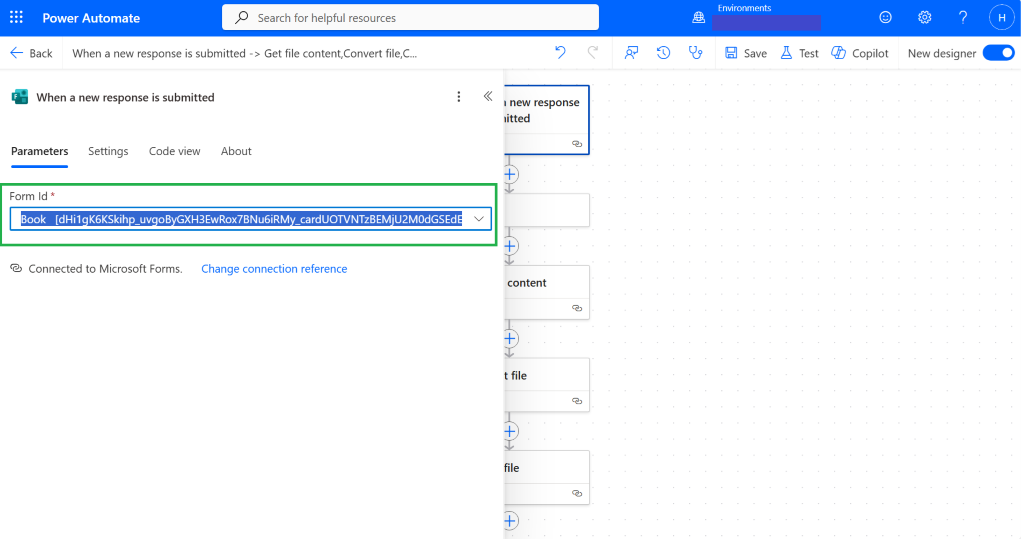Screen dimensions: 1024x539
Task: Click the redo arrow icon
Action: pyautogui.click(x=592, y=53)
